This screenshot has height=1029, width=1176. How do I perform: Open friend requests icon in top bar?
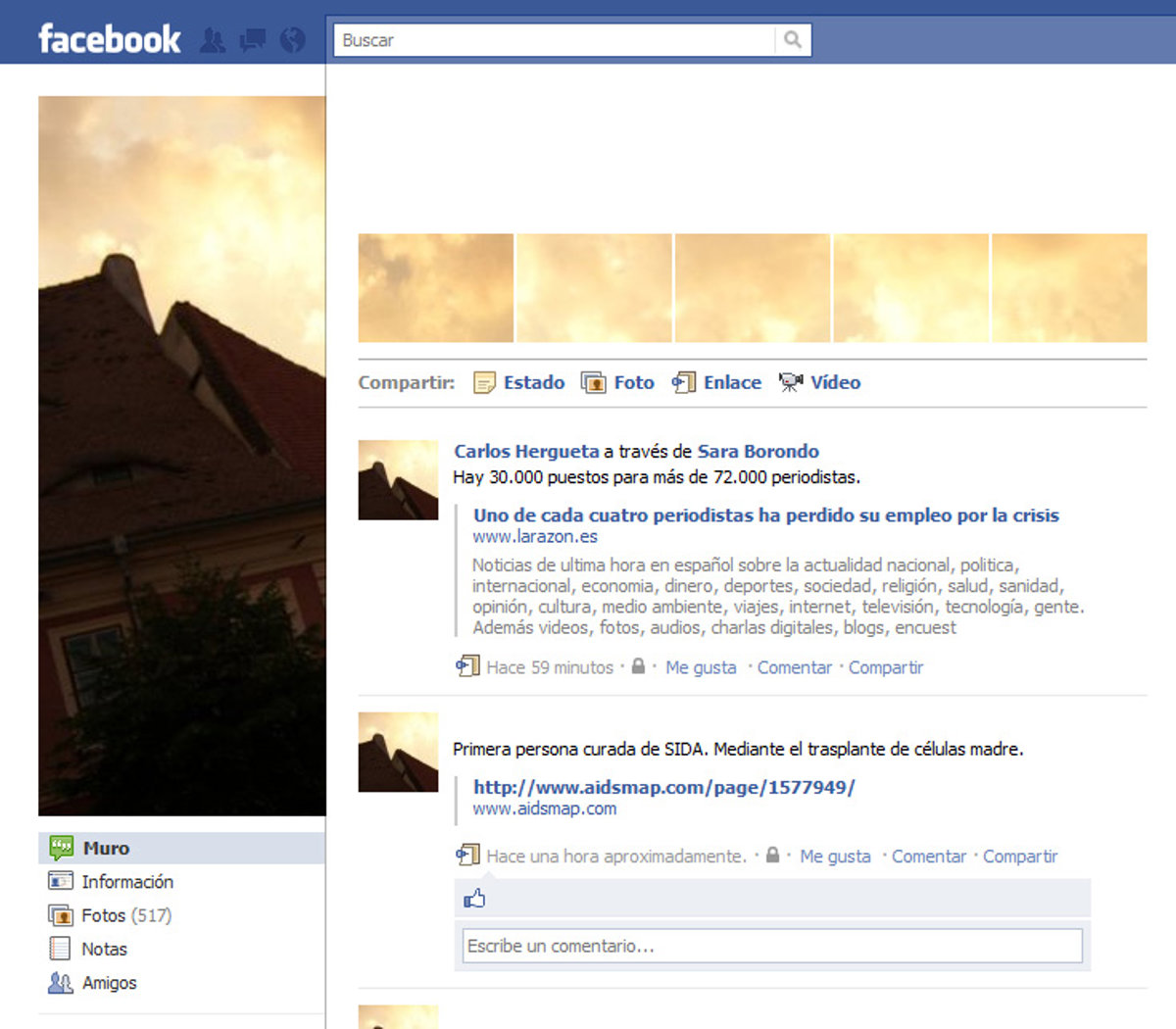[213, 40]
